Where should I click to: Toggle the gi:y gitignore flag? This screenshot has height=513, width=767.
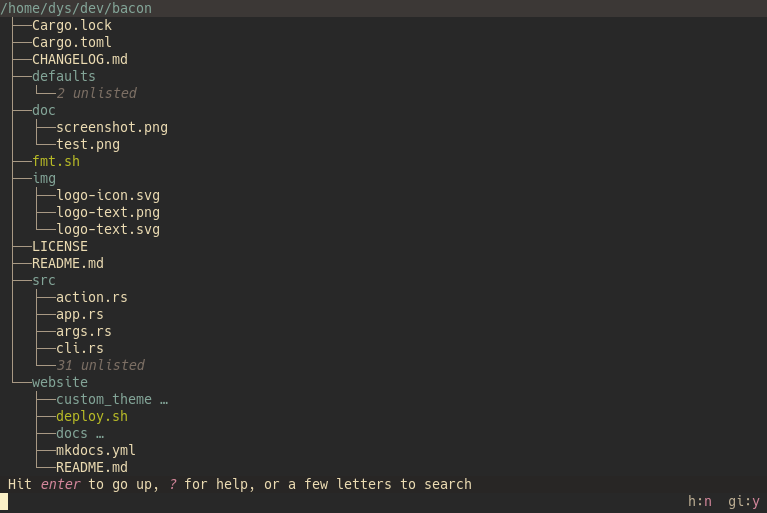pos(744,502)
